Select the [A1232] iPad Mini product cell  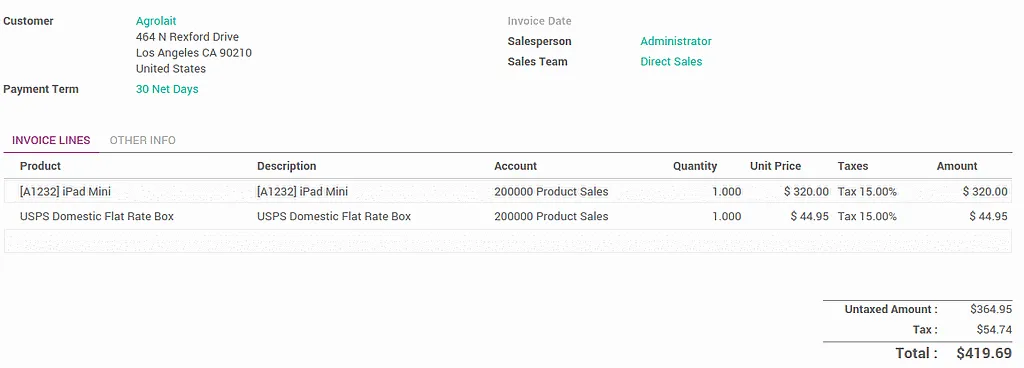pos(65,192)
